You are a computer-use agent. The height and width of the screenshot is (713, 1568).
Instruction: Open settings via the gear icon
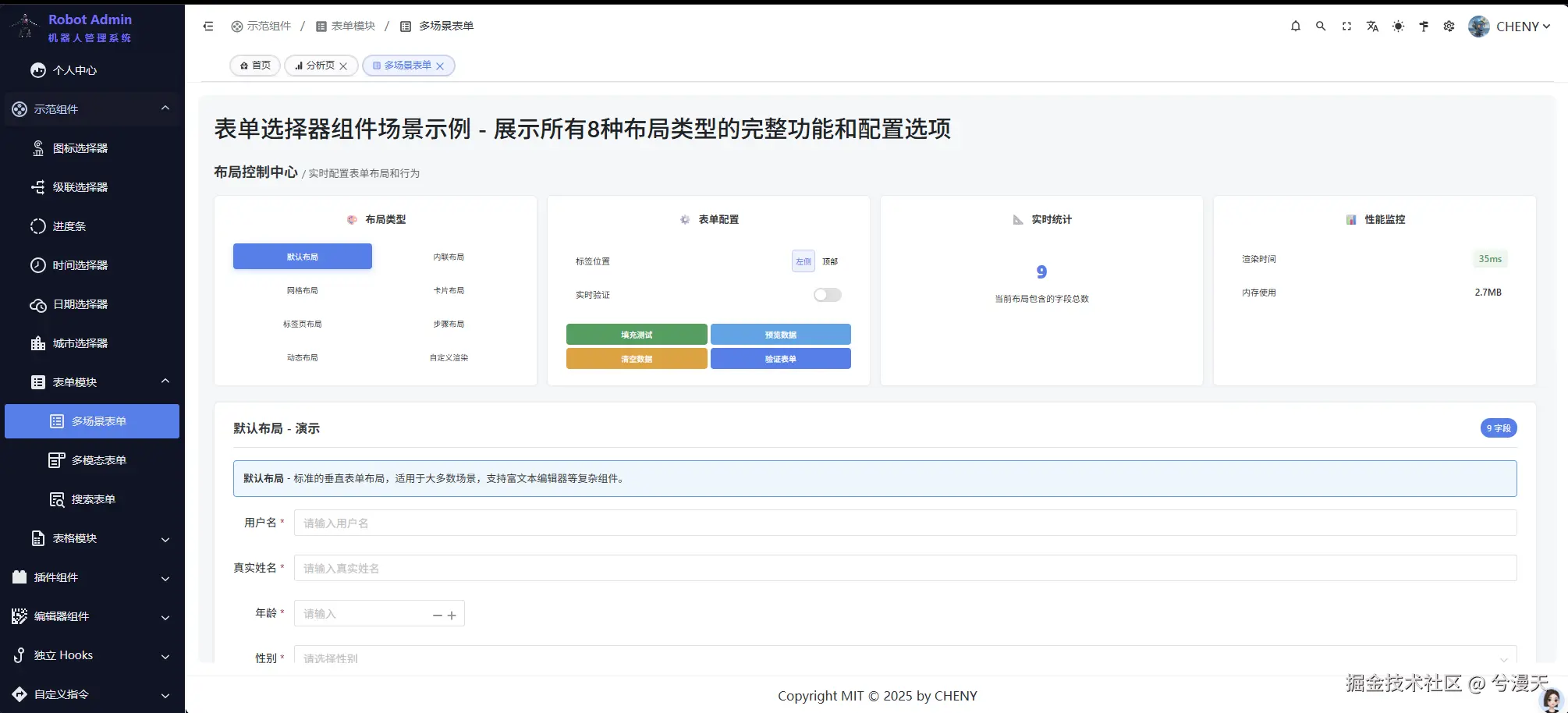coord(1449,26)
